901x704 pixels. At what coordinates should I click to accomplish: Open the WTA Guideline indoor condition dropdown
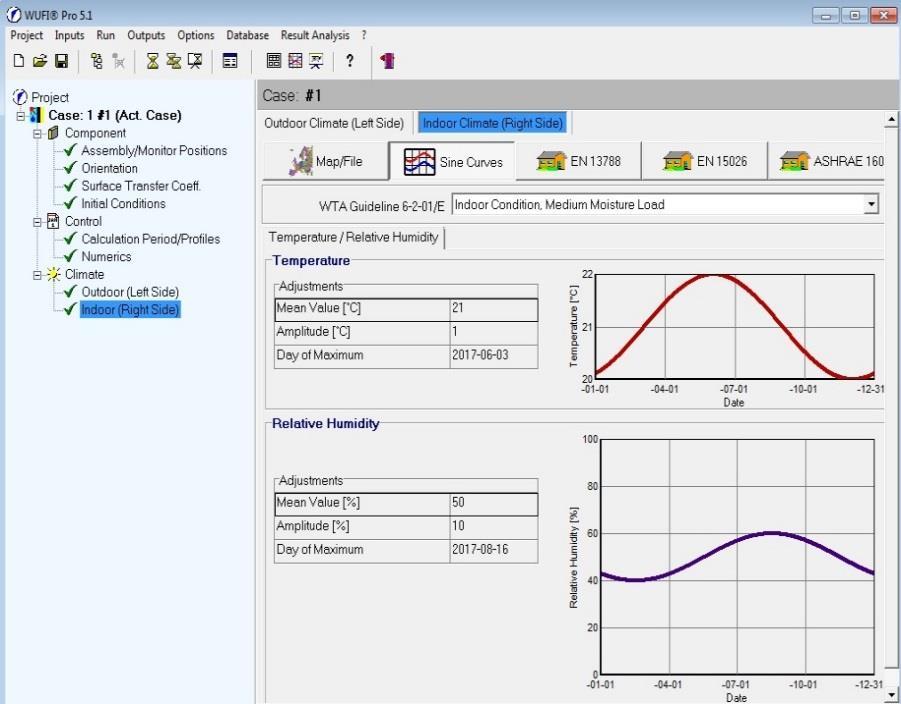point(871,204)
